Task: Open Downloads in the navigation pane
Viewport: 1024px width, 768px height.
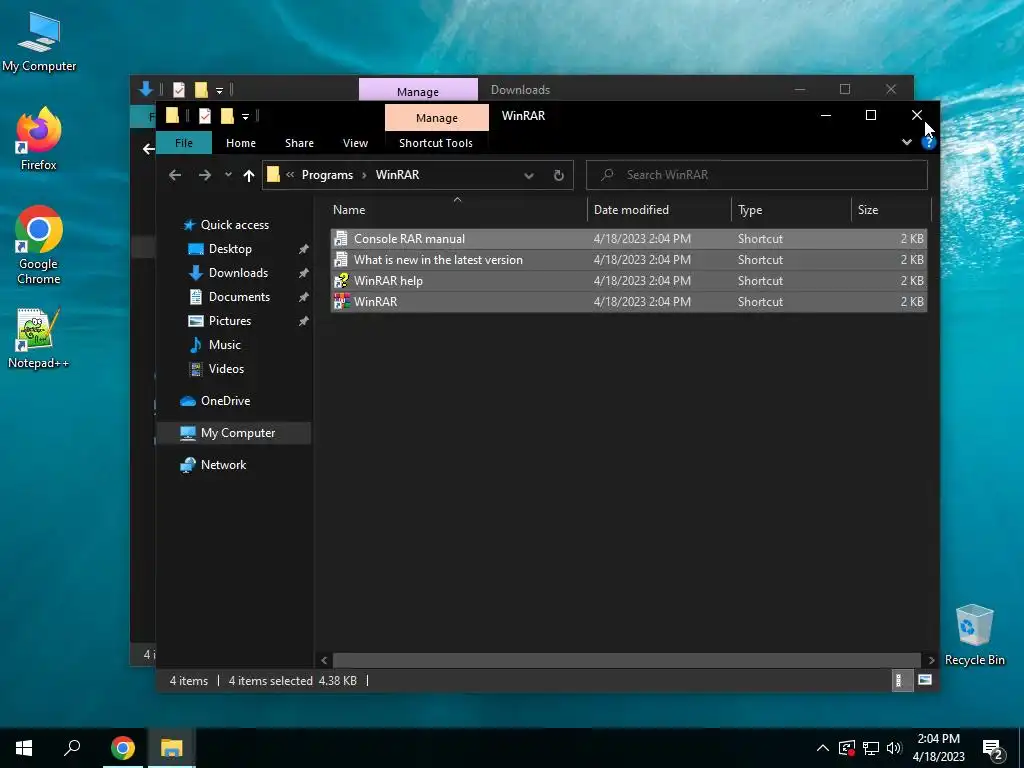Action: click(x=238, y=273)
